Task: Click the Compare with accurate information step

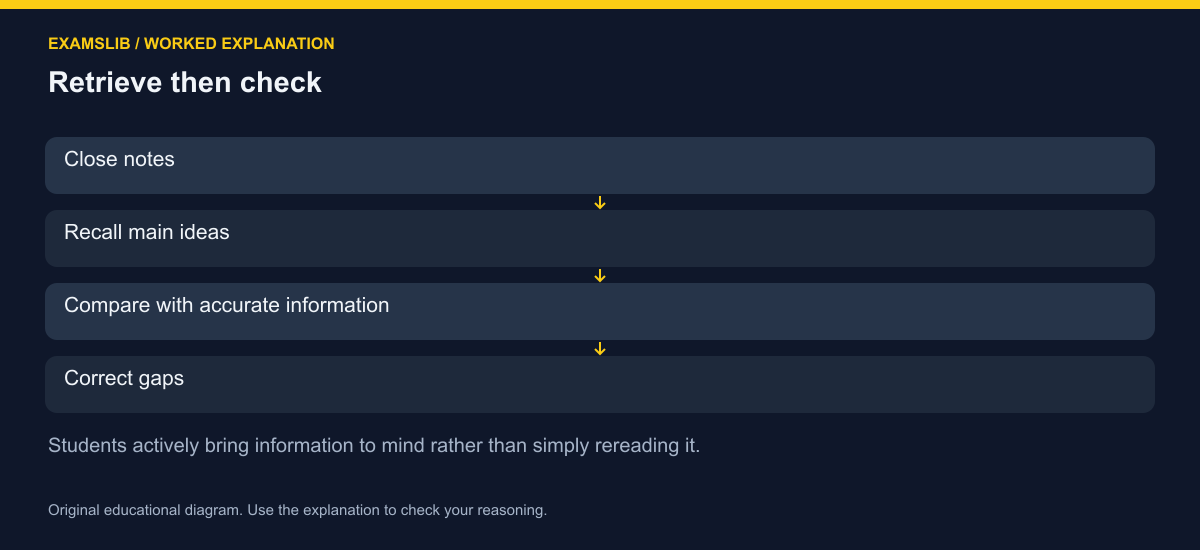Action: [x=600, y=311]
